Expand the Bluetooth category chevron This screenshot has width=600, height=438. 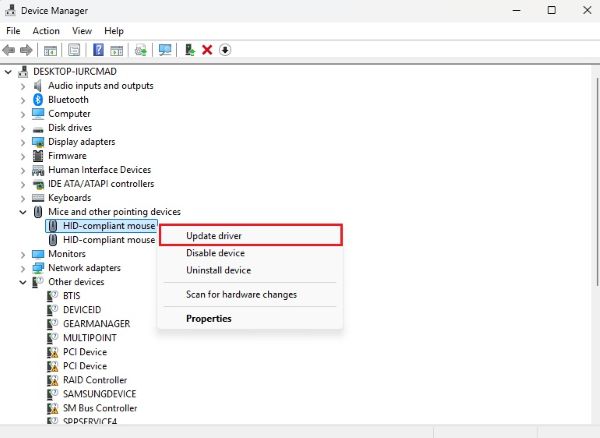coord(23,100)
